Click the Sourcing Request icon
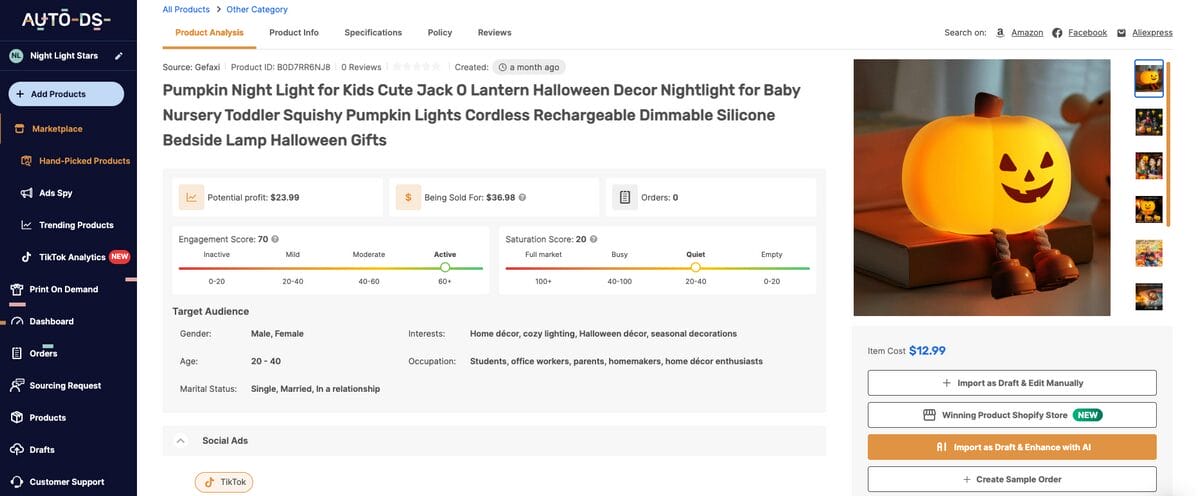This screenshot has height=496, width=1200. click(16, 385)
